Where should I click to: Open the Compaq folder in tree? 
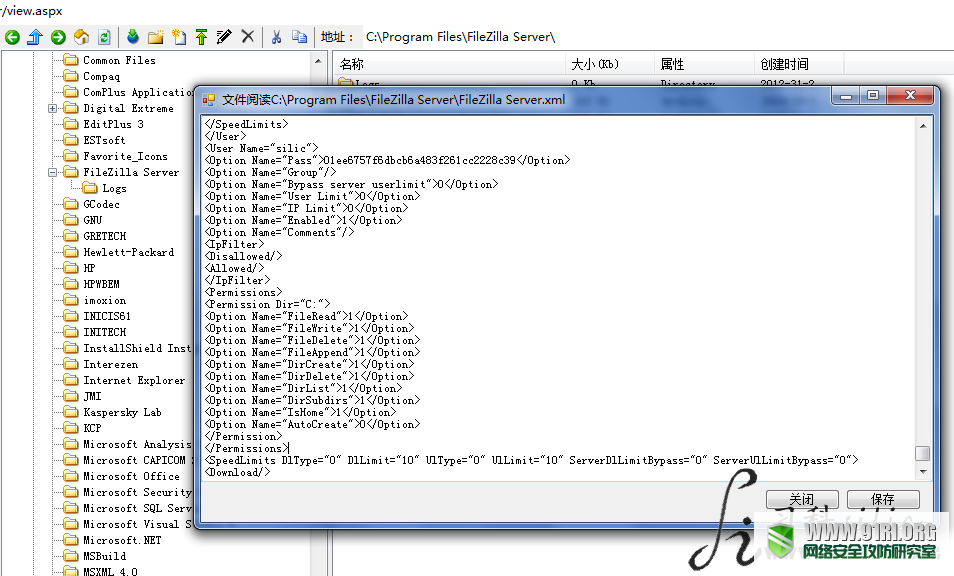coord(102,77)
